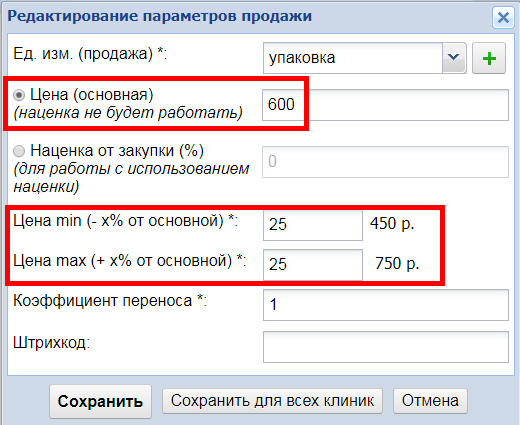Image resolution: width=520 pixels, height=425 pixels.
Task: Select the Цена (основная) radio button
Action: tap(19, 95)
